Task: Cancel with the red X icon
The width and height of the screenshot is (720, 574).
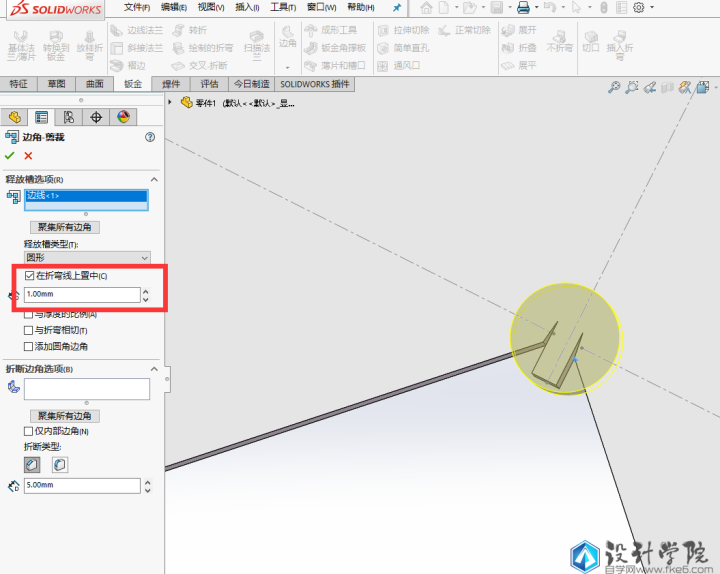Action: click(28, 155)
